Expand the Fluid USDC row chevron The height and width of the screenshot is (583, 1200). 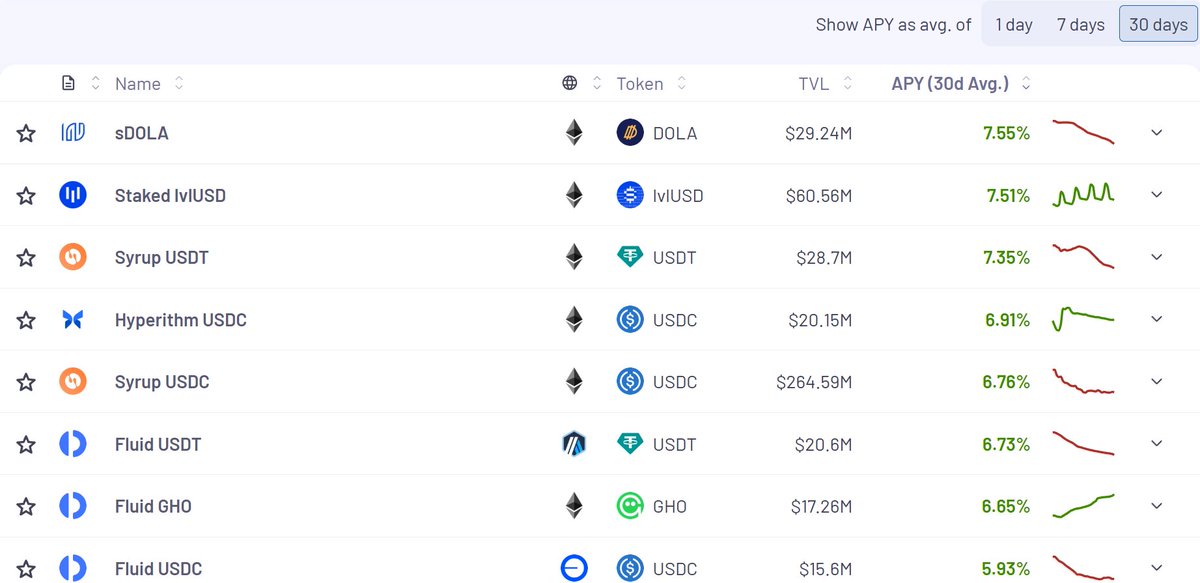[1157, 568]
